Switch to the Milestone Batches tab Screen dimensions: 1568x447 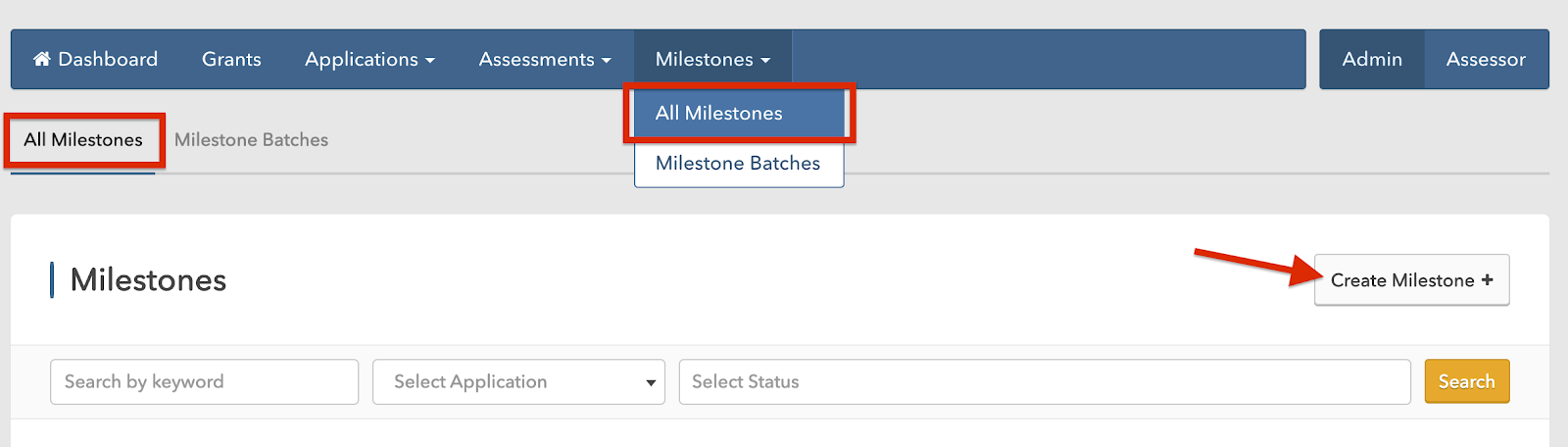(x=251, y=140)
